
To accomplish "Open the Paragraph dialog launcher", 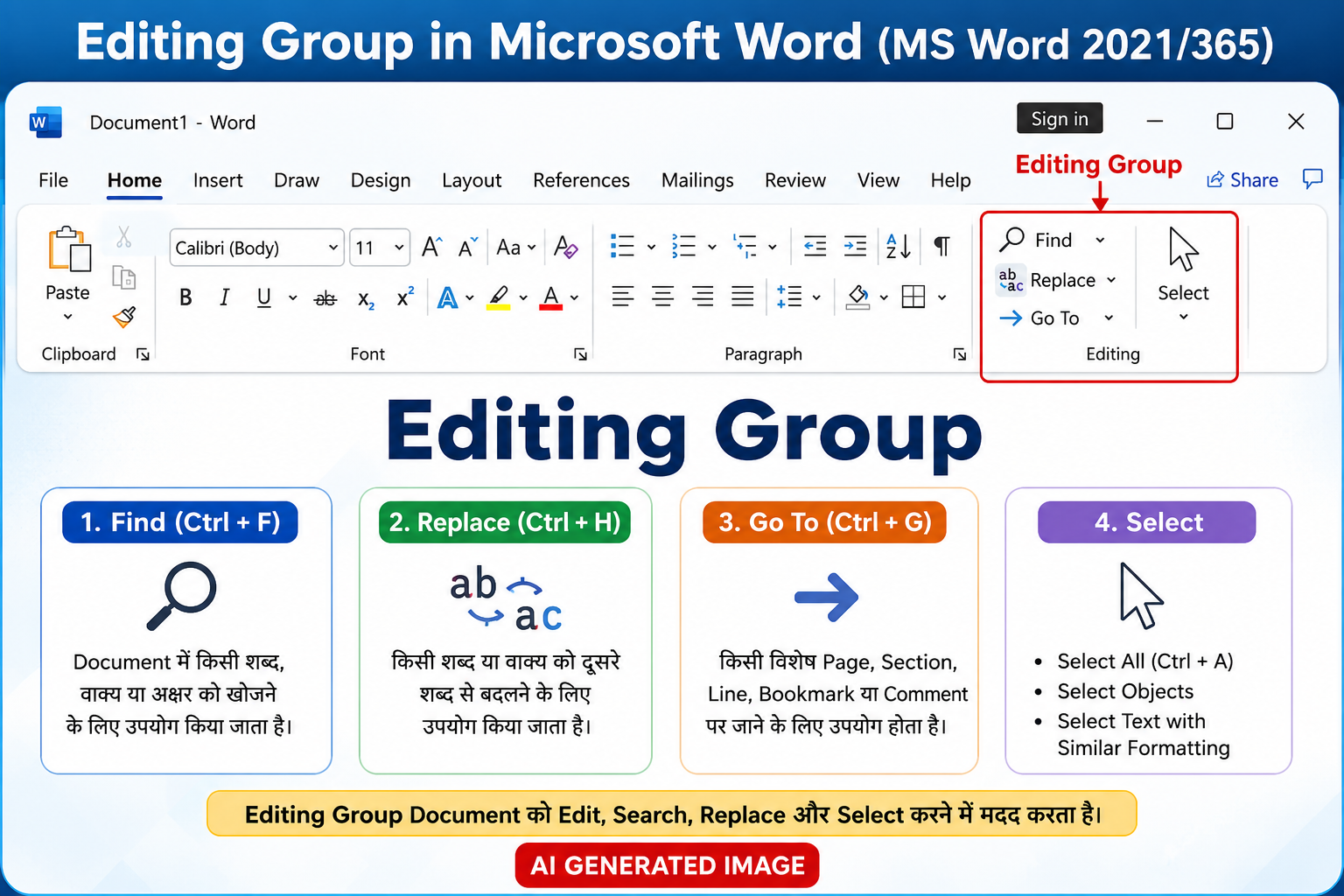I will [960, 354].
